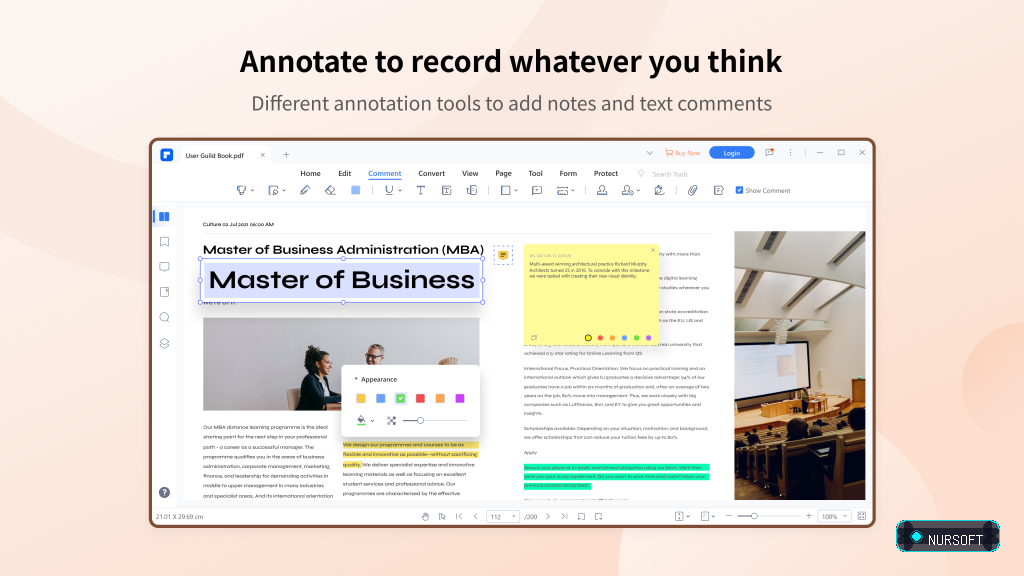The height and width of the screenshot is (576, 1024).
Task: Open the Convert menu tab
Action: click(432, 173)
